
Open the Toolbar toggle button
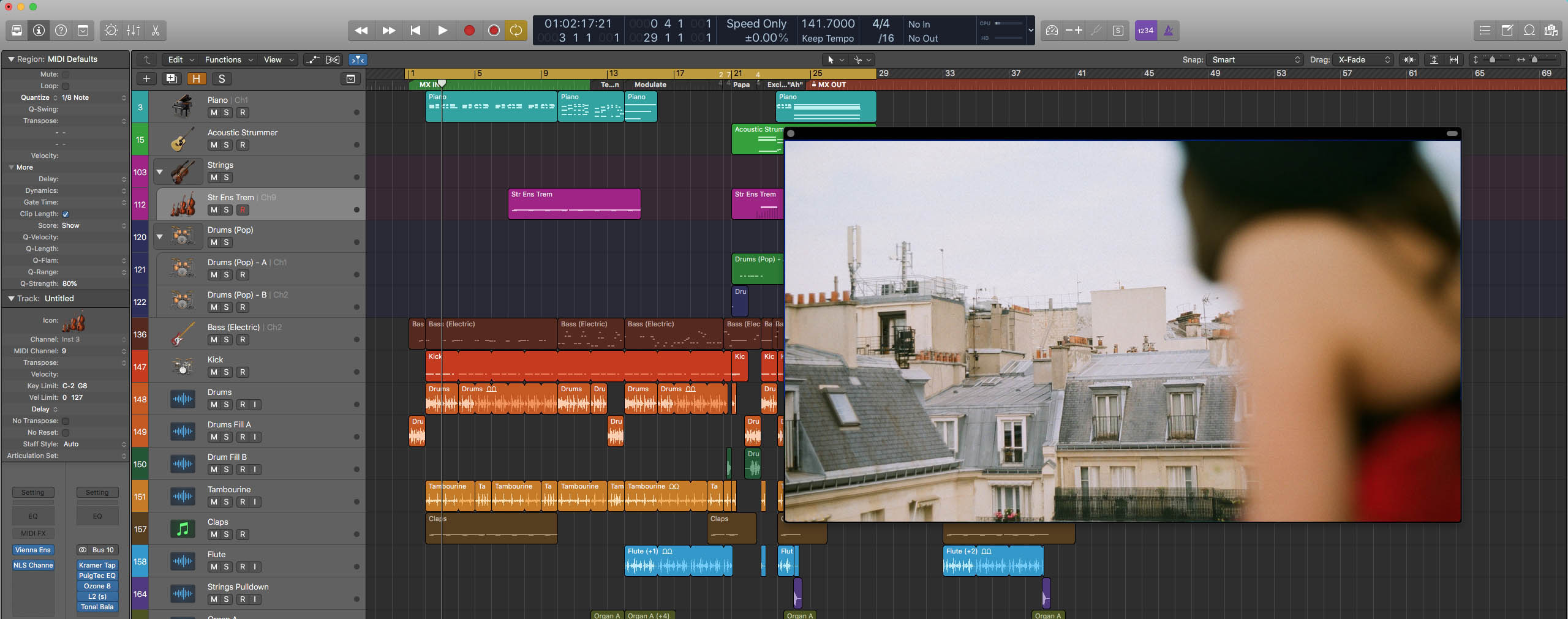pos(83,30)
